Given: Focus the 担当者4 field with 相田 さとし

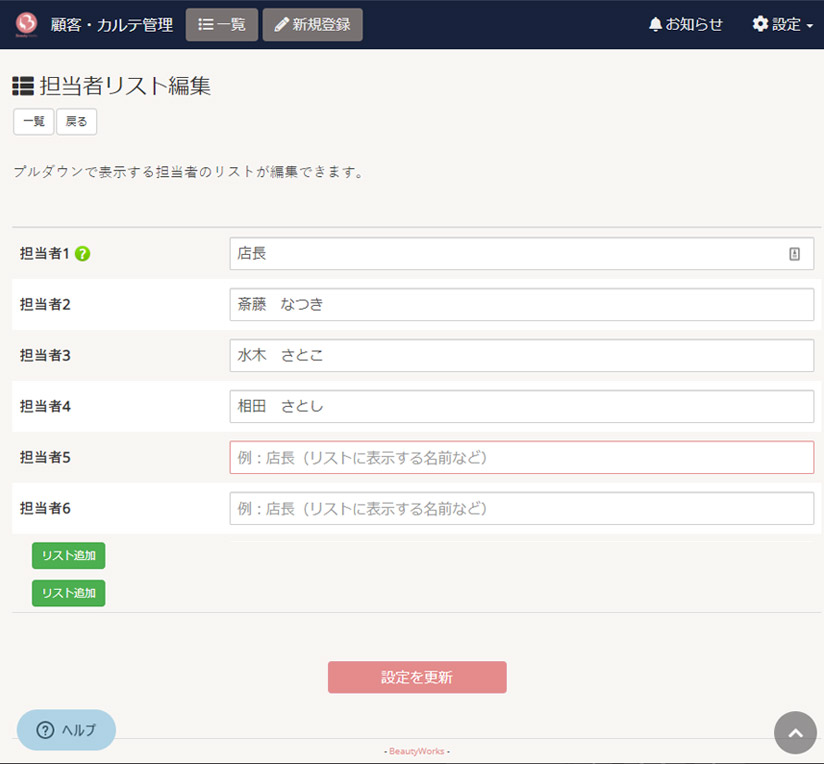Looking at the screenshot, I should pyautogui.click(x=522, y=407).
